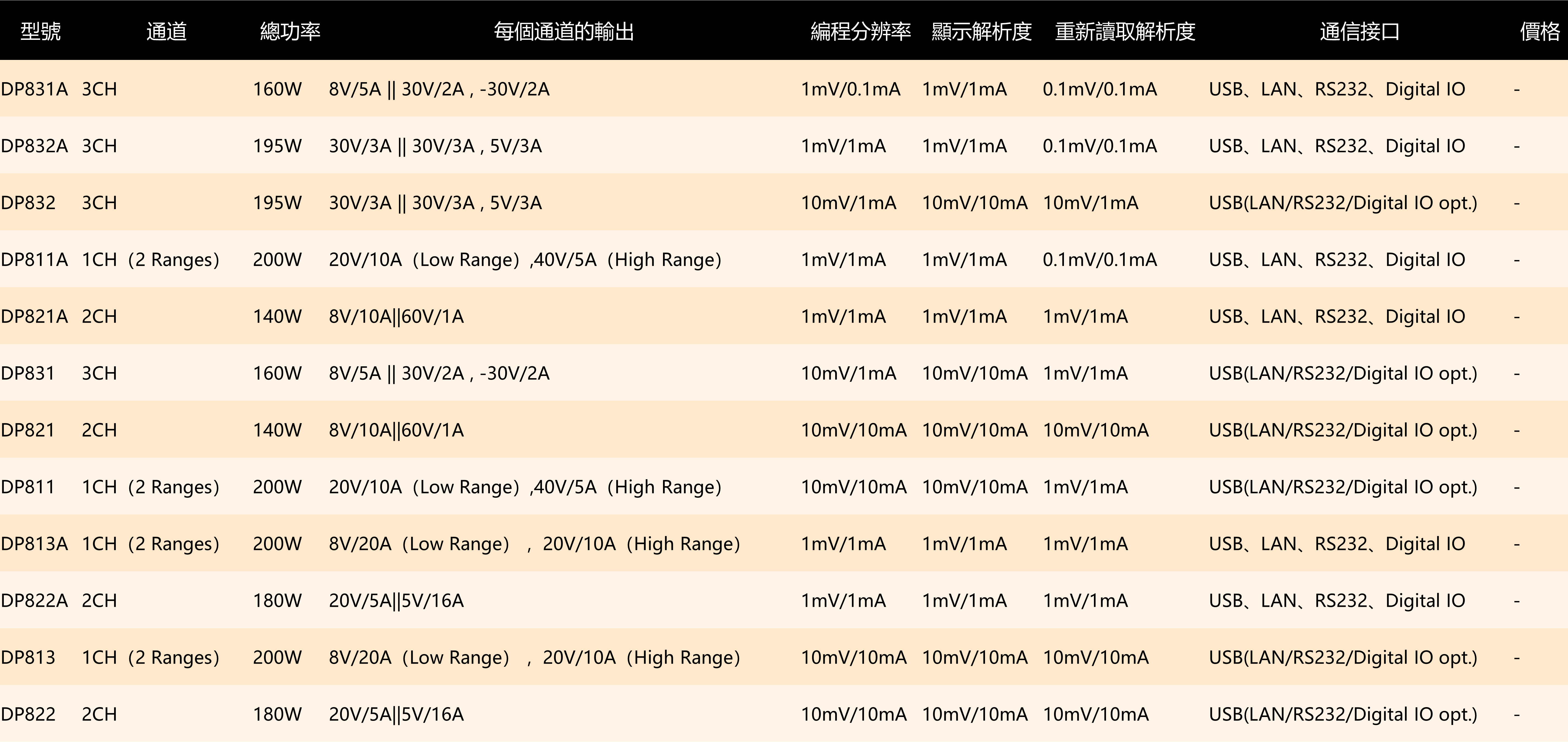Click 3CH channel cell in DP831 row

[x=99, y=373]
